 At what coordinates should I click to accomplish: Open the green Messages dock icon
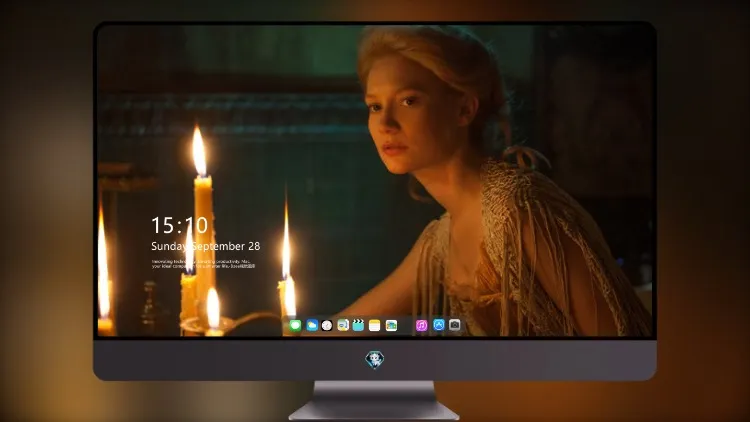(x=295, y=325)
